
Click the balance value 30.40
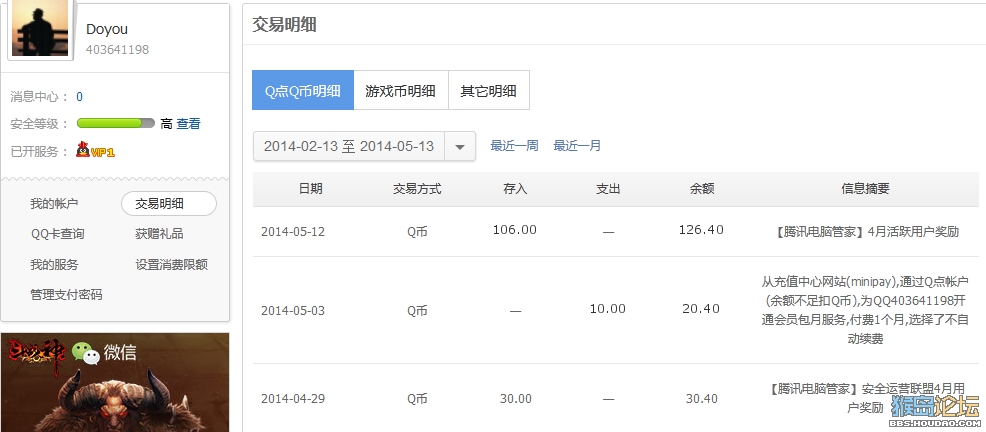point(702,399)
